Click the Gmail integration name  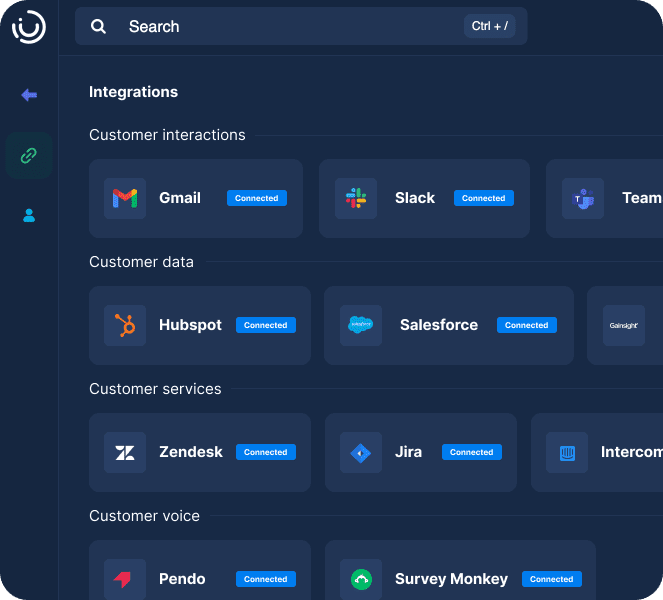pos(180,198)
